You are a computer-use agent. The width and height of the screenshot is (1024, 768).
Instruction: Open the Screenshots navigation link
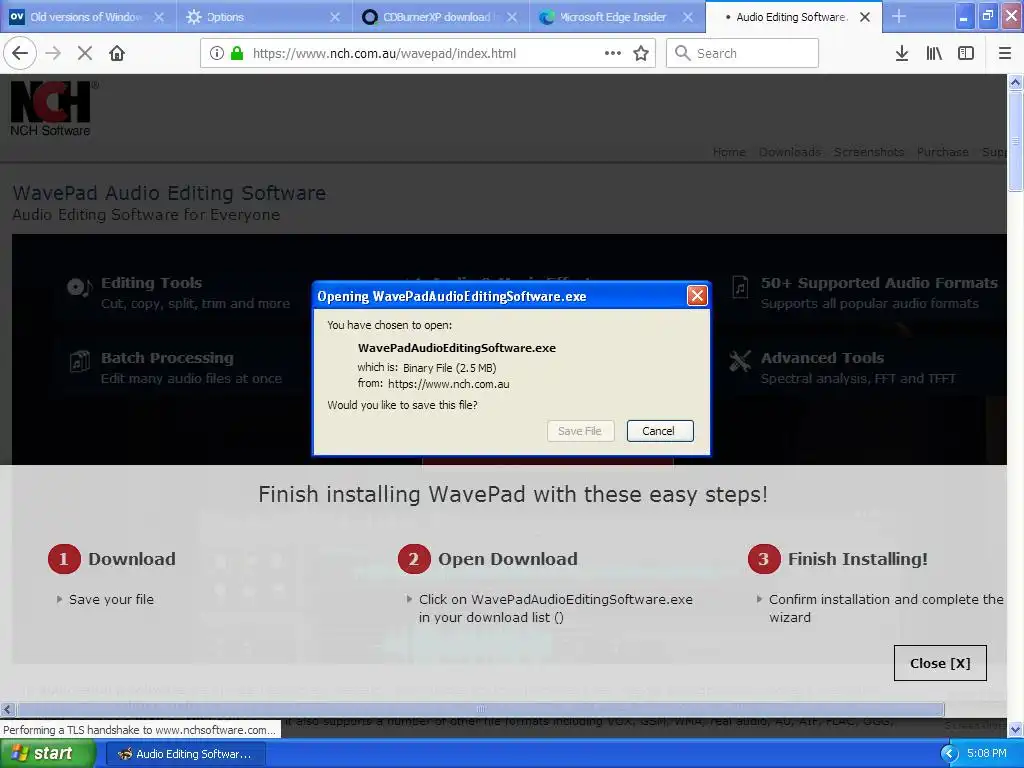(869, 152)
